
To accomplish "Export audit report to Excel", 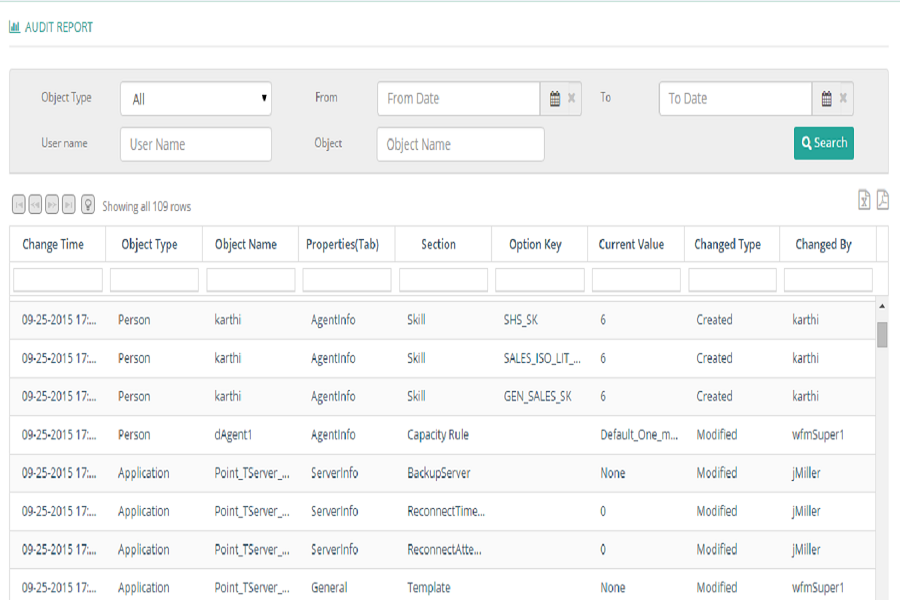I will 864,200.
